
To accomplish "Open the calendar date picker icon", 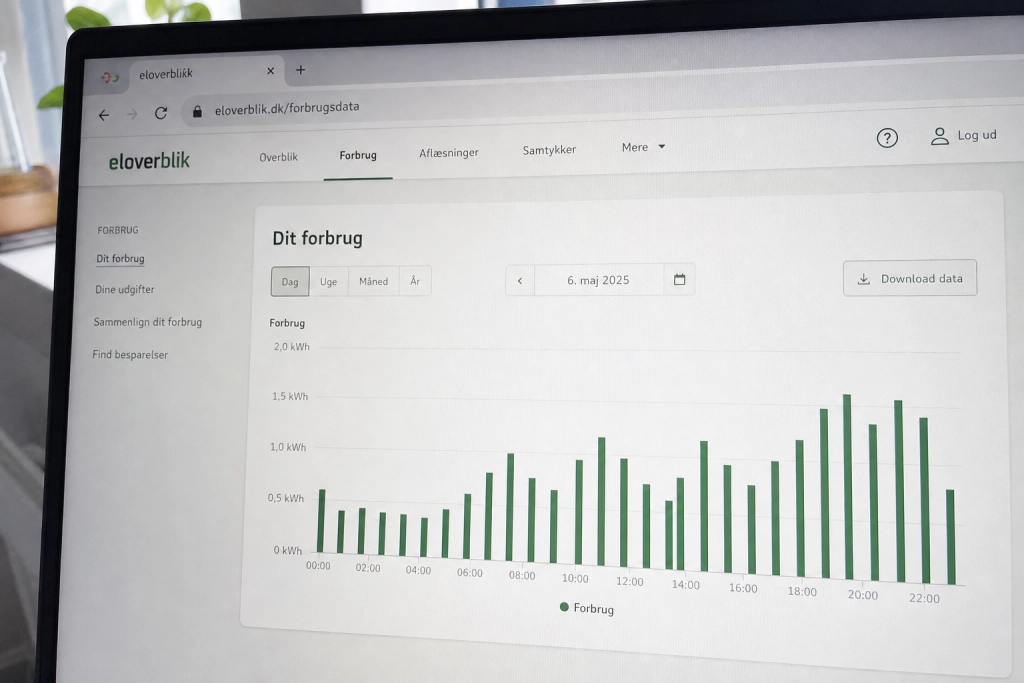I will [679, 279].
